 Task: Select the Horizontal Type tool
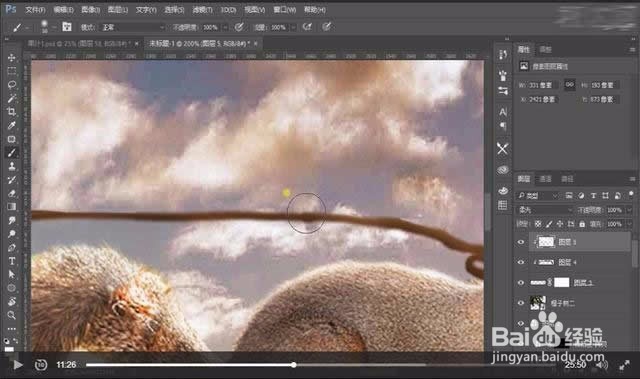point(11,261)
